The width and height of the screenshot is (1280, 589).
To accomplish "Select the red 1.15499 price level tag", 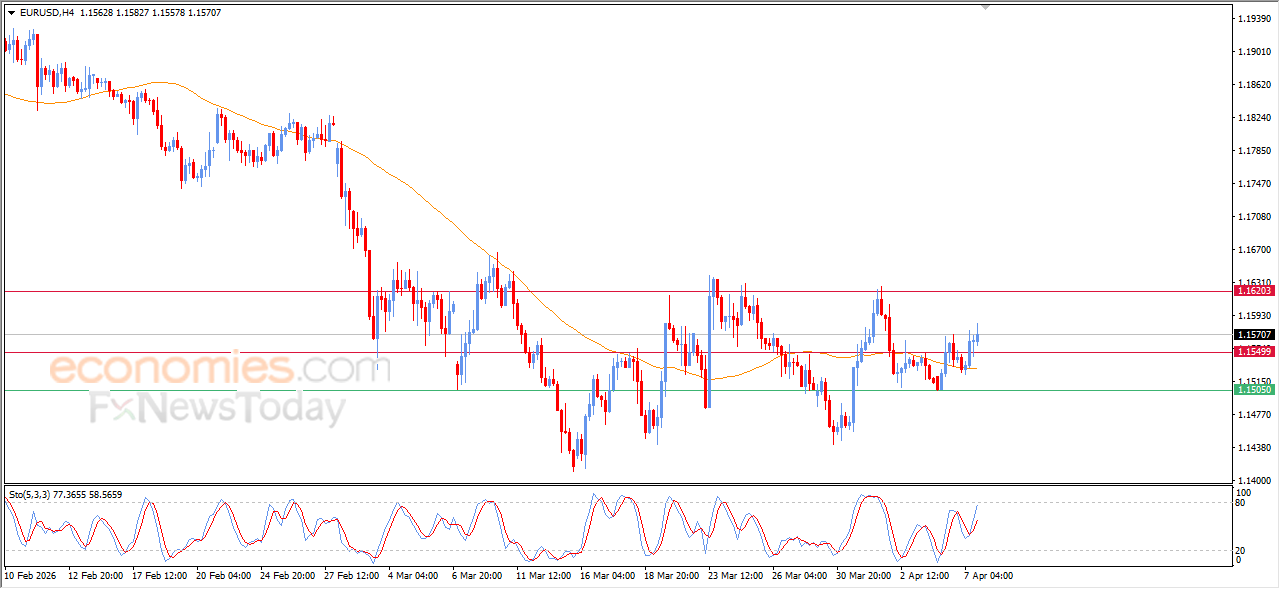I will pyautogui.click(x=1253, y=352).
